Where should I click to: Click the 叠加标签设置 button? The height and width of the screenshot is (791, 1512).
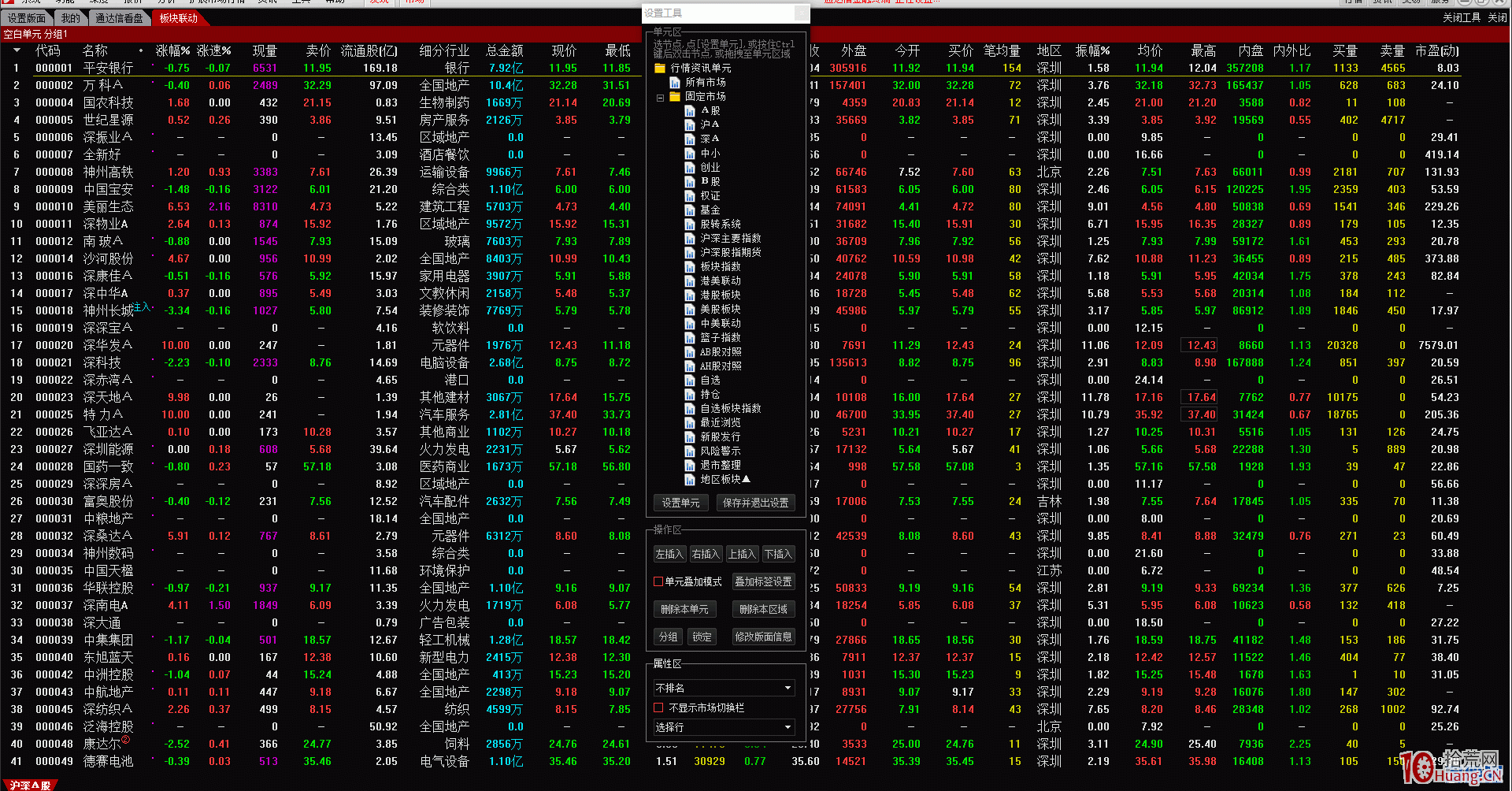[763, 581]
